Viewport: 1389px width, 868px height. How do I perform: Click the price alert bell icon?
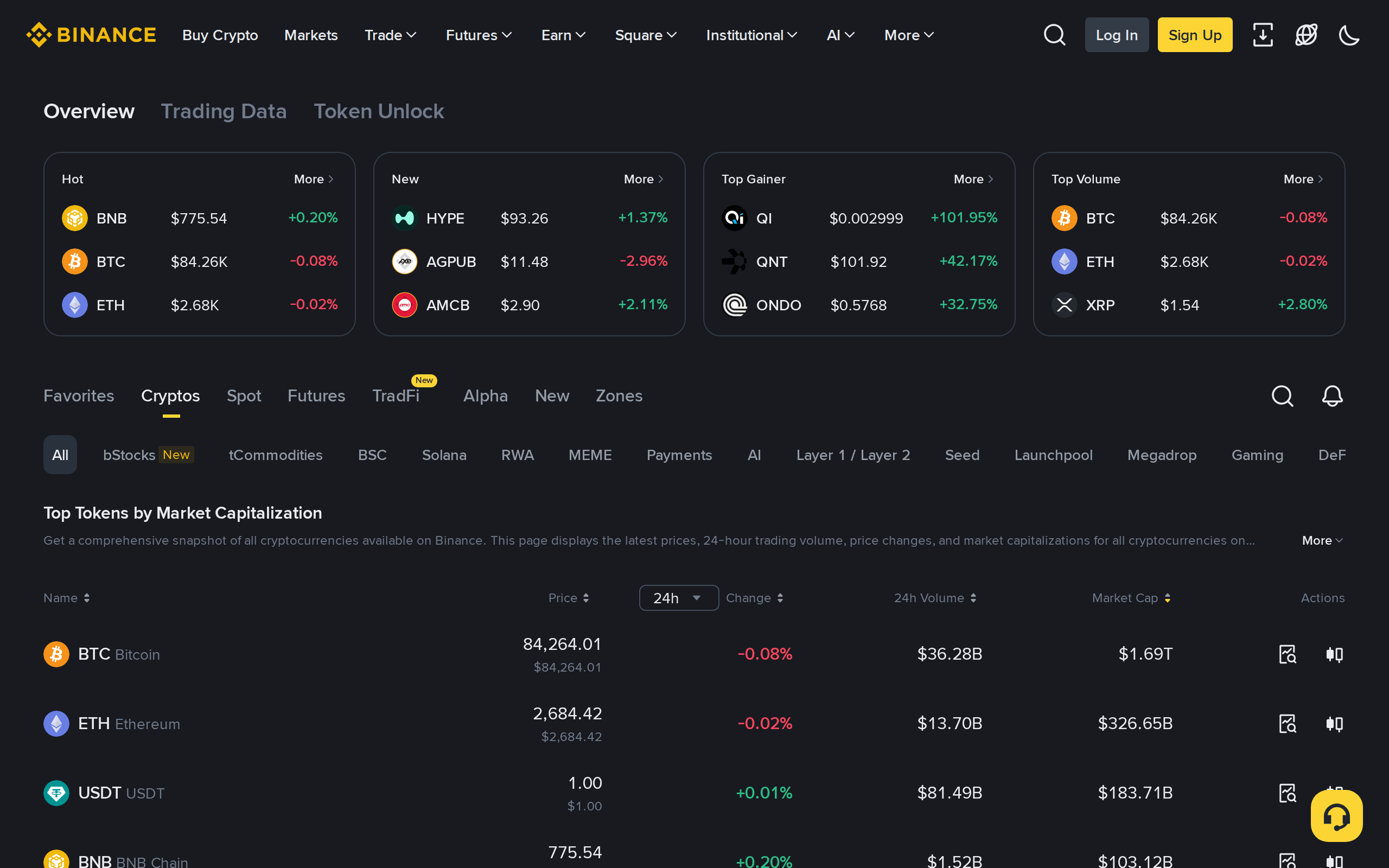[1332, 395]
